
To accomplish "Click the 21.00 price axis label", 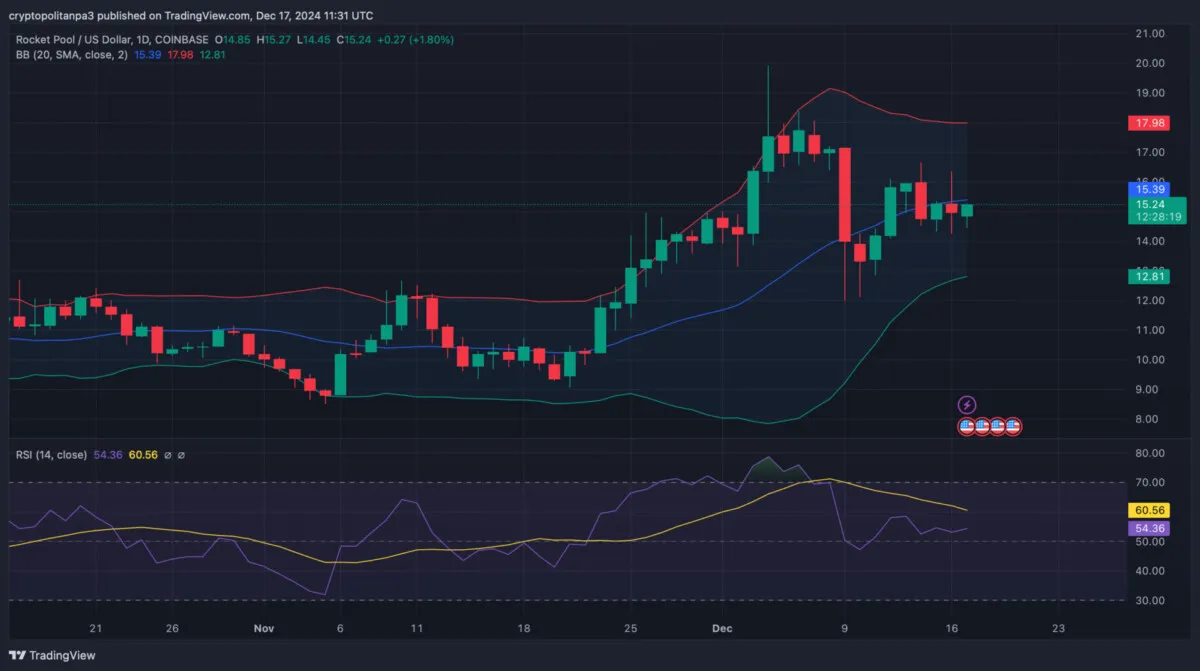I will pyautogui.click(x=1150, y=33).
